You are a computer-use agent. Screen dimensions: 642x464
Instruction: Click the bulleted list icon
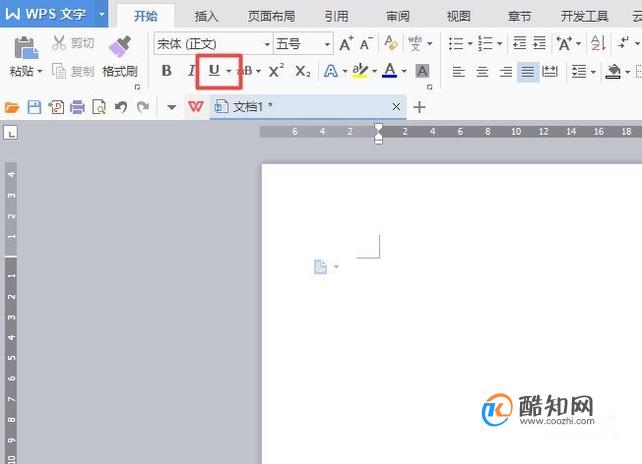click(456, 43)
